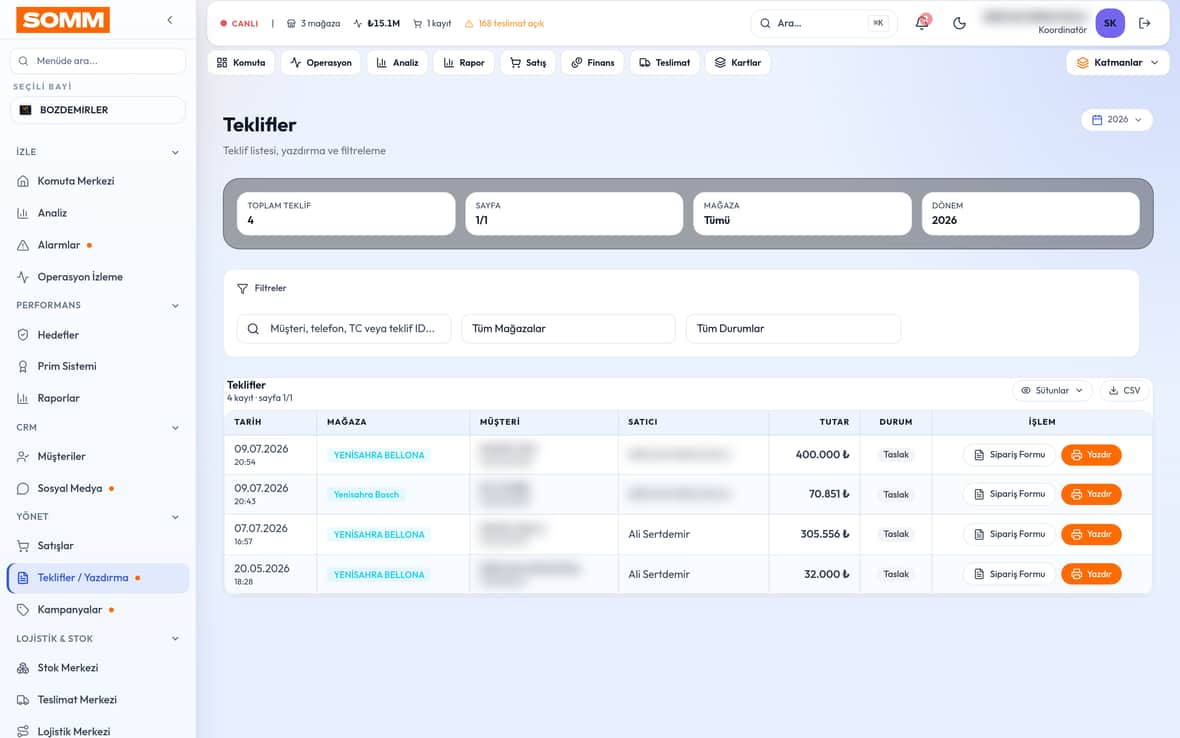Click the CANLI live indicator
The width and height of the screenshot is (1180, 738).
tap(239, 23)
